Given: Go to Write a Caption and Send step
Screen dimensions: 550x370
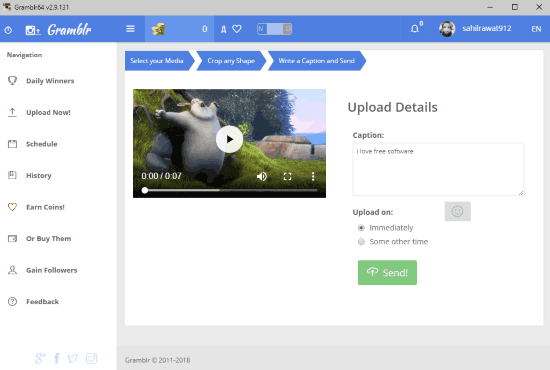Looking at the screenshot, I should [317, 61].
